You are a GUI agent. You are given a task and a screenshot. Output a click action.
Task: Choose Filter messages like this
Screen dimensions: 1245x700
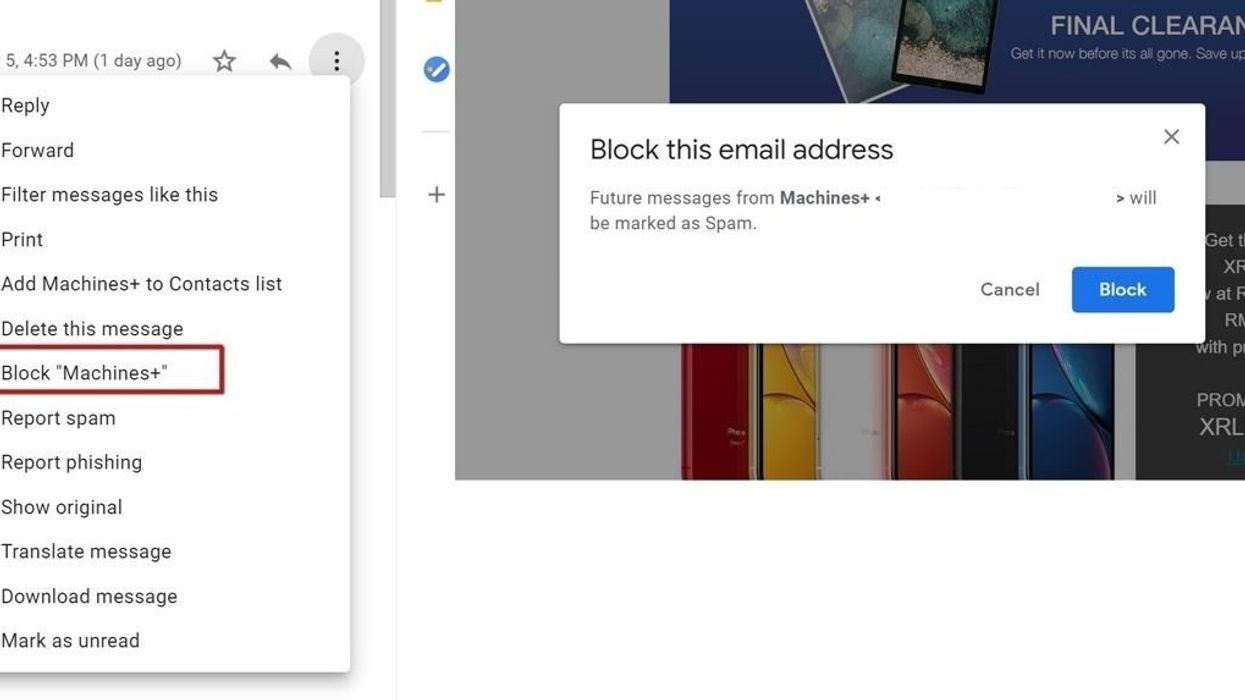110,194
